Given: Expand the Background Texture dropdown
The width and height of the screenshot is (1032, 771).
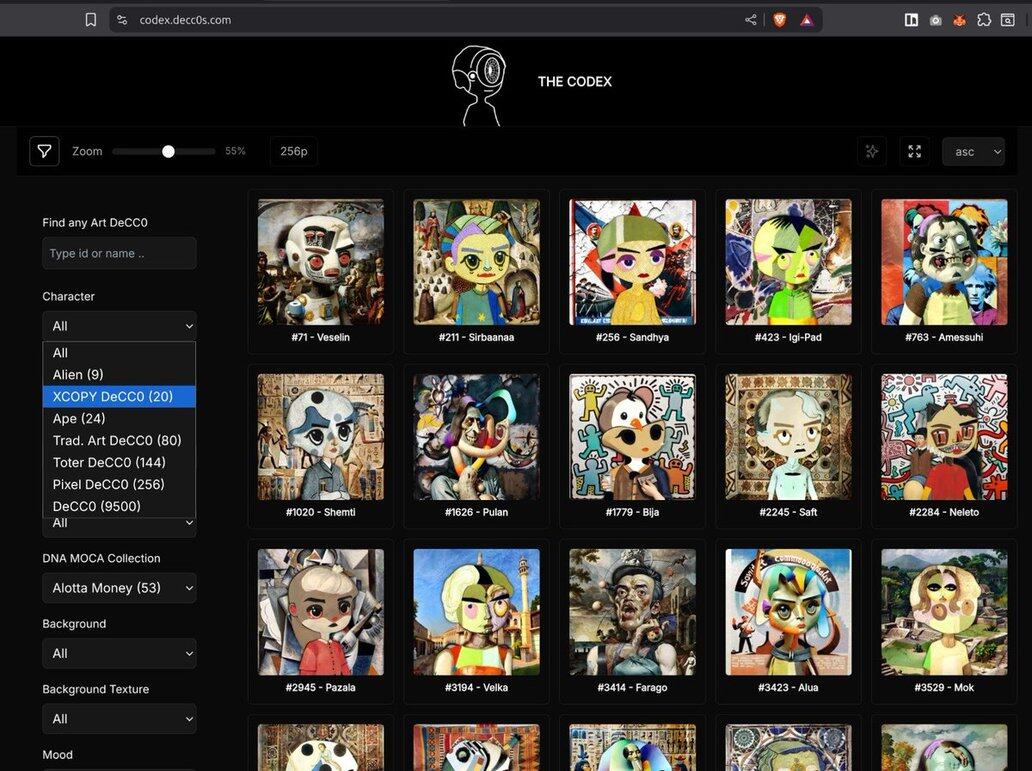Looking at the screenshot, I should [x=119, y=719].
